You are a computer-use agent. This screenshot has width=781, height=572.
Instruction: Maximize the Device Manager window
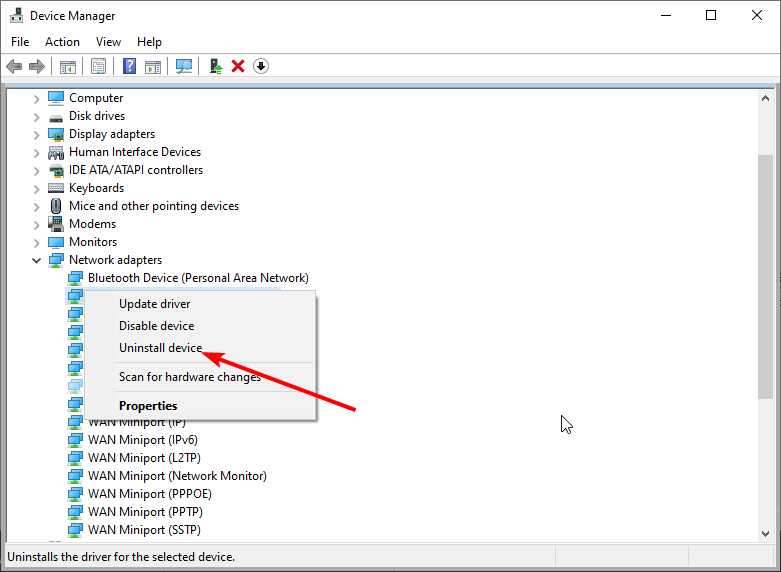pyautogui.click(x=711, y=15)
